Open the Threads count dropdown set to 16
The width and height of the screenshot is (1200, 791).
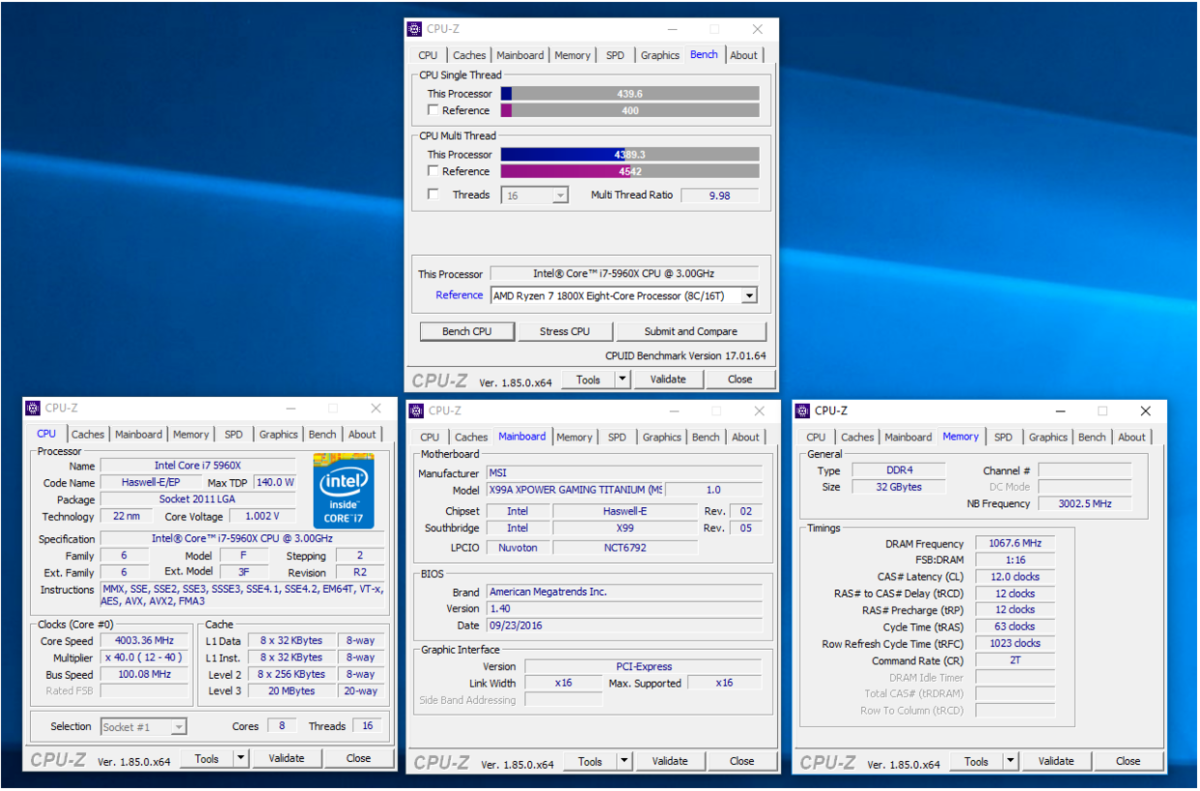tap(562, 194)
